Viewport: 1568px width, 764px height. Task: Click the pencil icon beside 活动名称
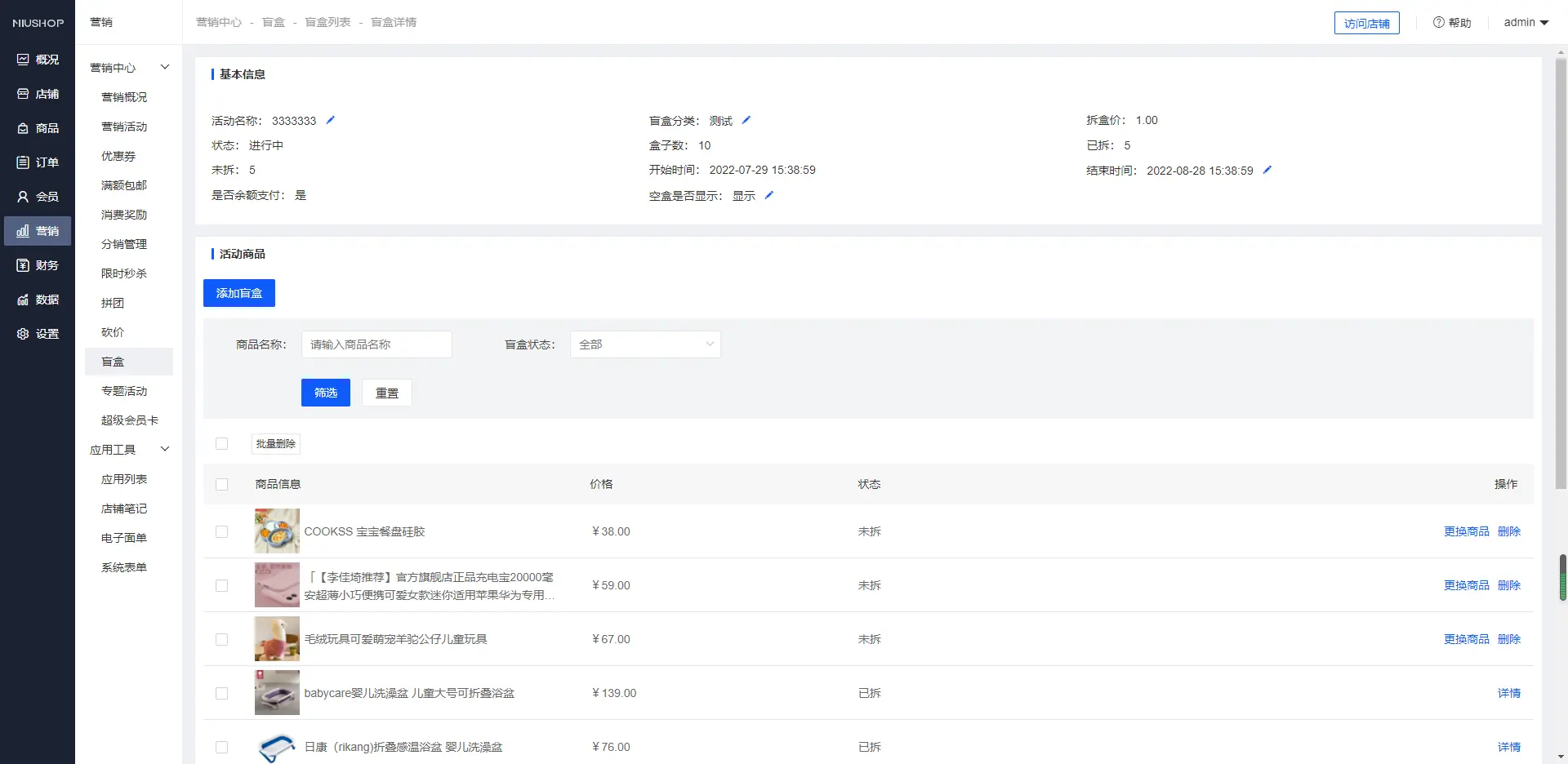coord(331,120)
